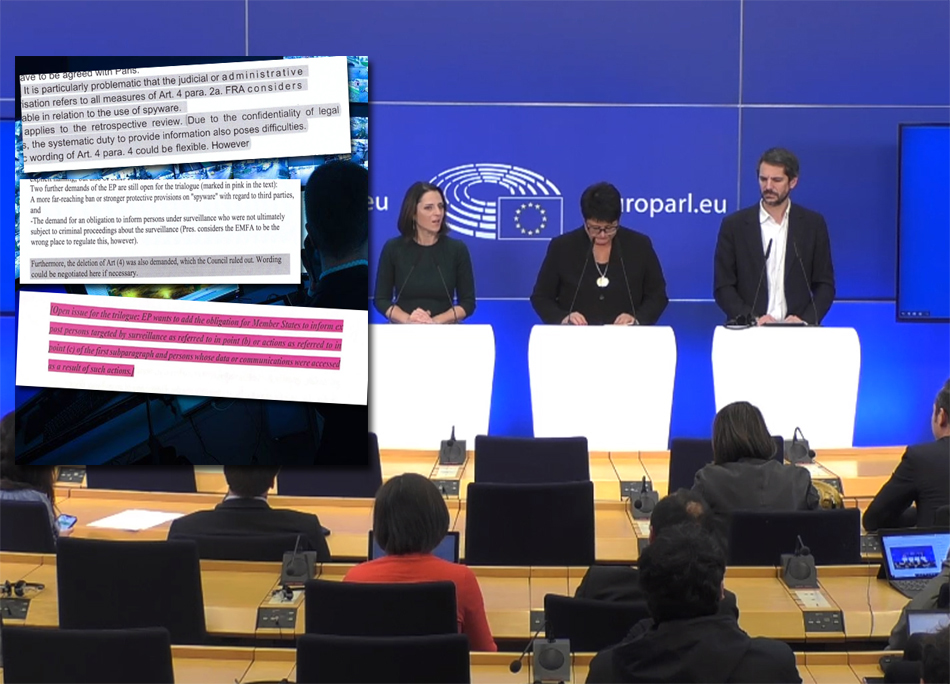This screenshot has width=950, height=684.
Task: Click the white podium in the center
Action: click(x=602, y=385)
